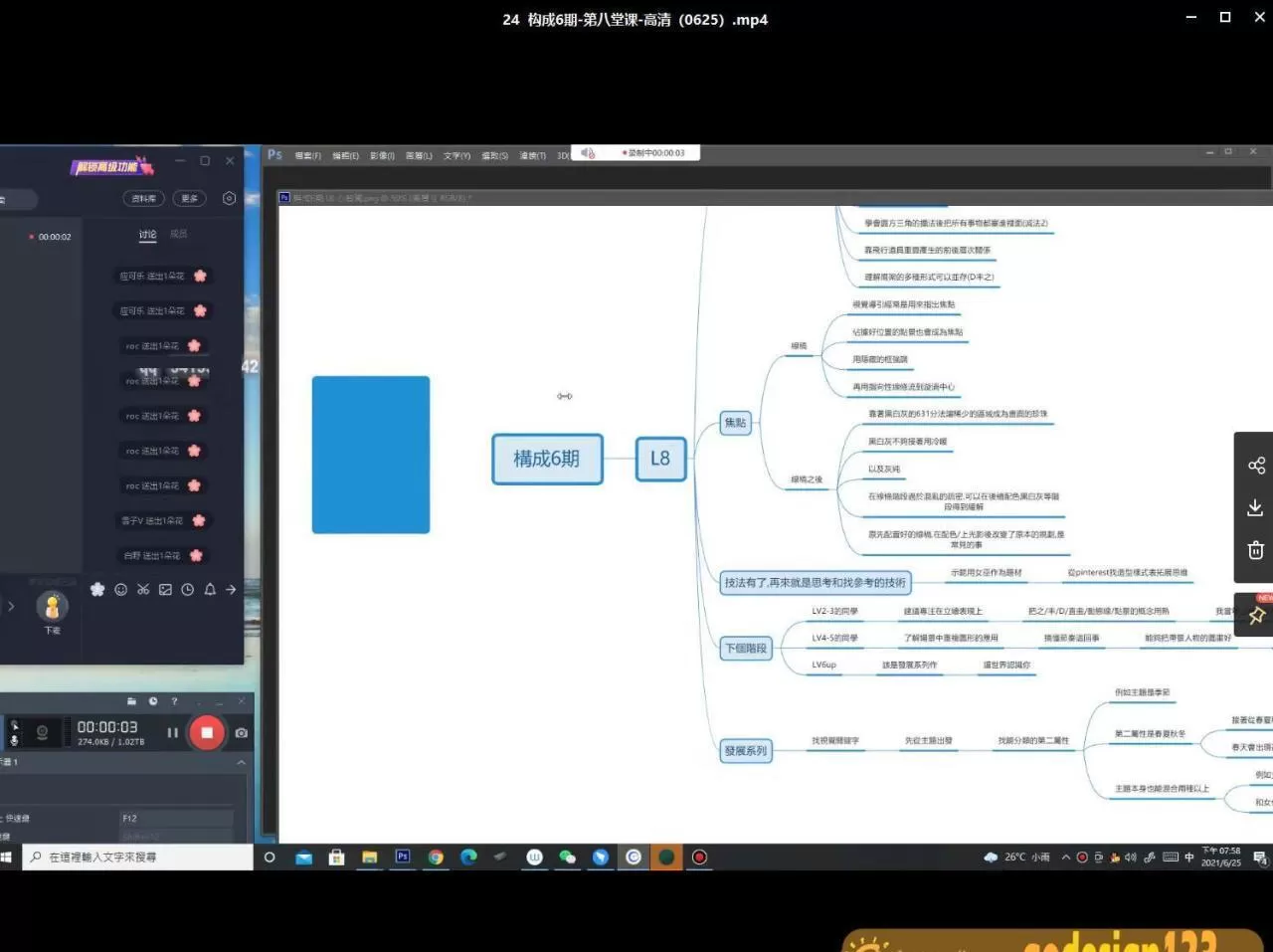Open the notification bell in chat
This screenshot has width=1273, height=952.
click(210, 590)
